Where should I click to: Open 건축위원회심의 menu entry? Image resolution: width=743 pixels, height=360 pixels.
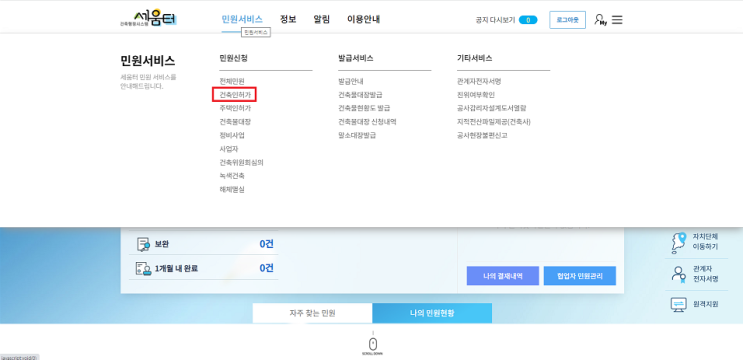point(241,162)
